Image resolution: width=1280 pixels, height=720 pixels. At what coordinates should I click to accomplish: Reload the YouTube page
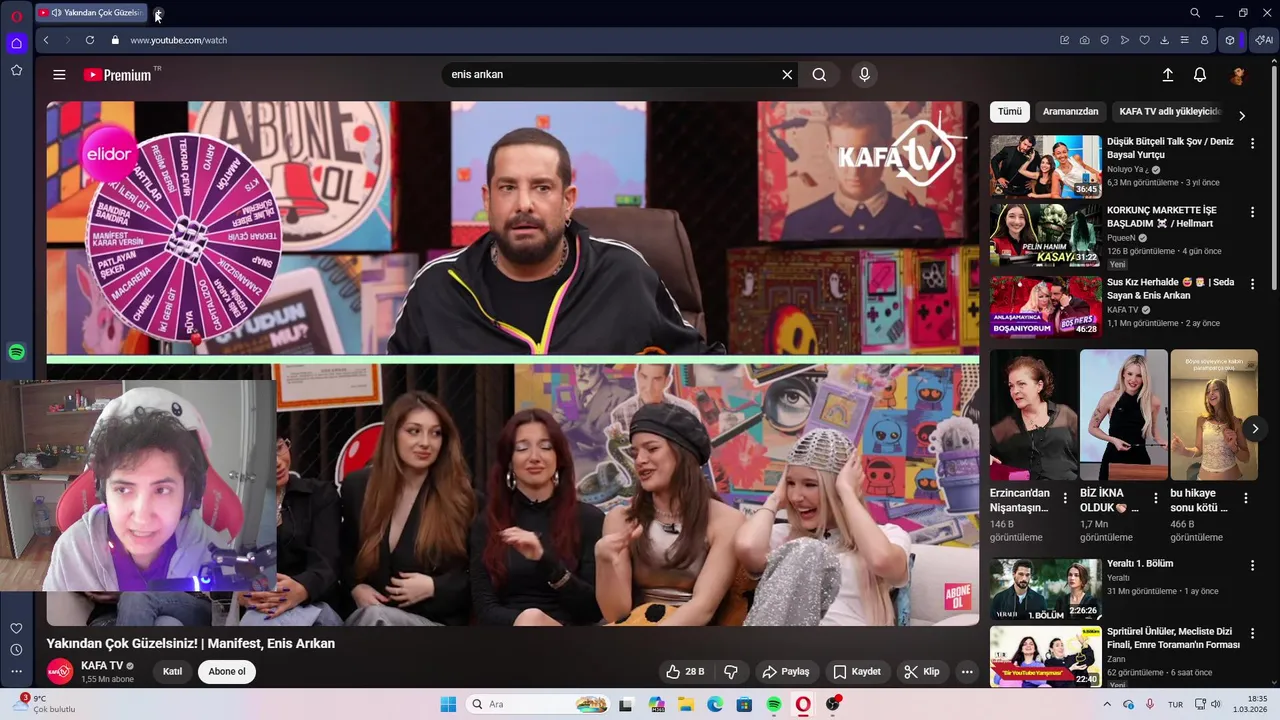[x=90, y=40]
